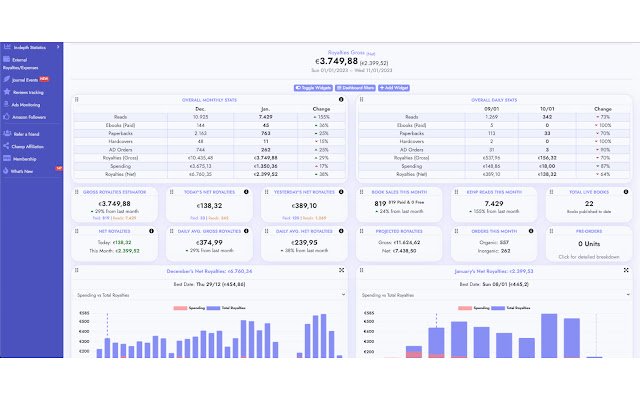Grab drag handle of Overall Daily Stats widget
Screen dimensions: 640x400
point(361,100)
